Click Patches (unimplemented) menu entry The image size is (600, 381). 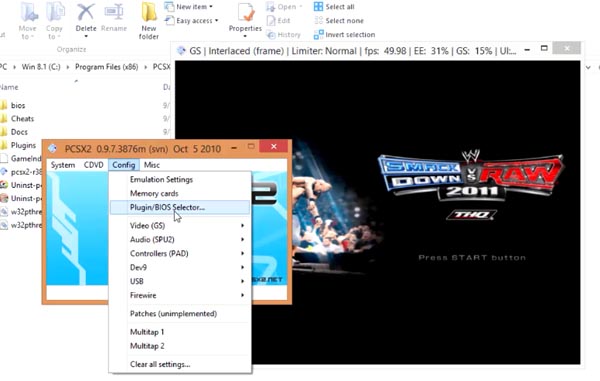click(x=181, y=314)
